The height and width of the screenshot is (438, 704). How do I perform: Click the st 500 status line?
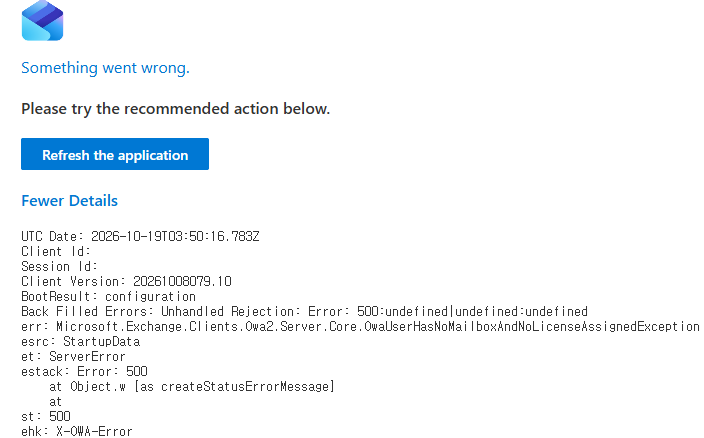[45, 416]
